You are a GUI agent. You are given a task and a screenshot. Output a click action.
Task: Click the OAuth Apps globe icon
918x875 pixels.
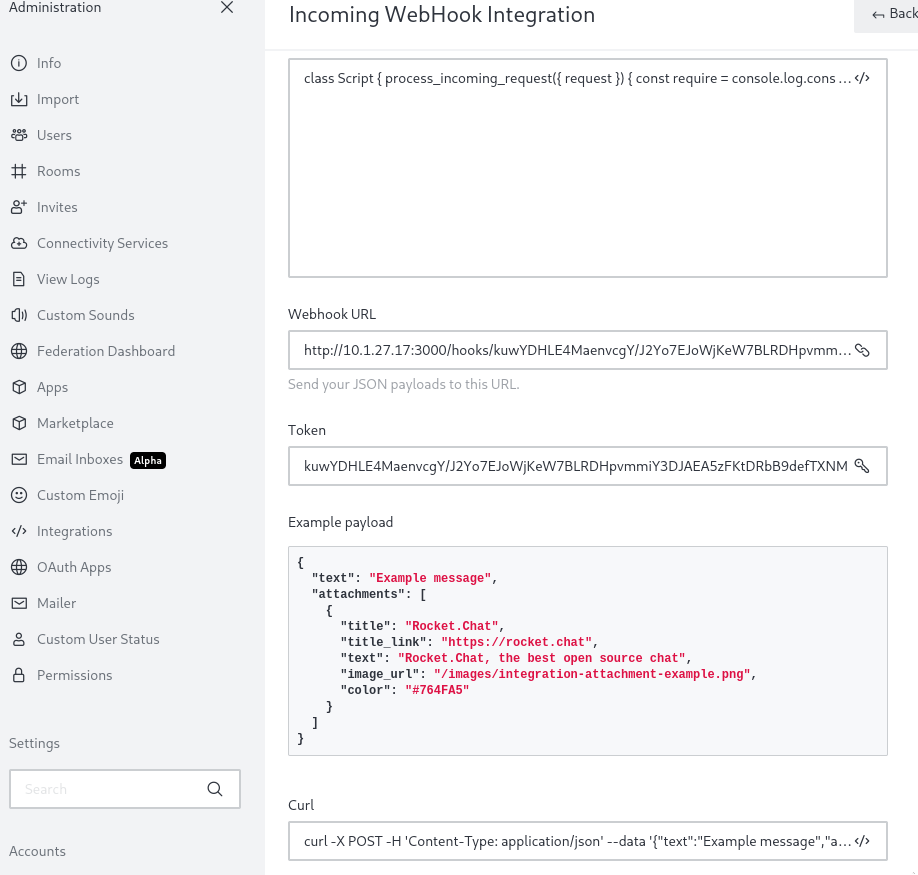click(x=19, y=567)
